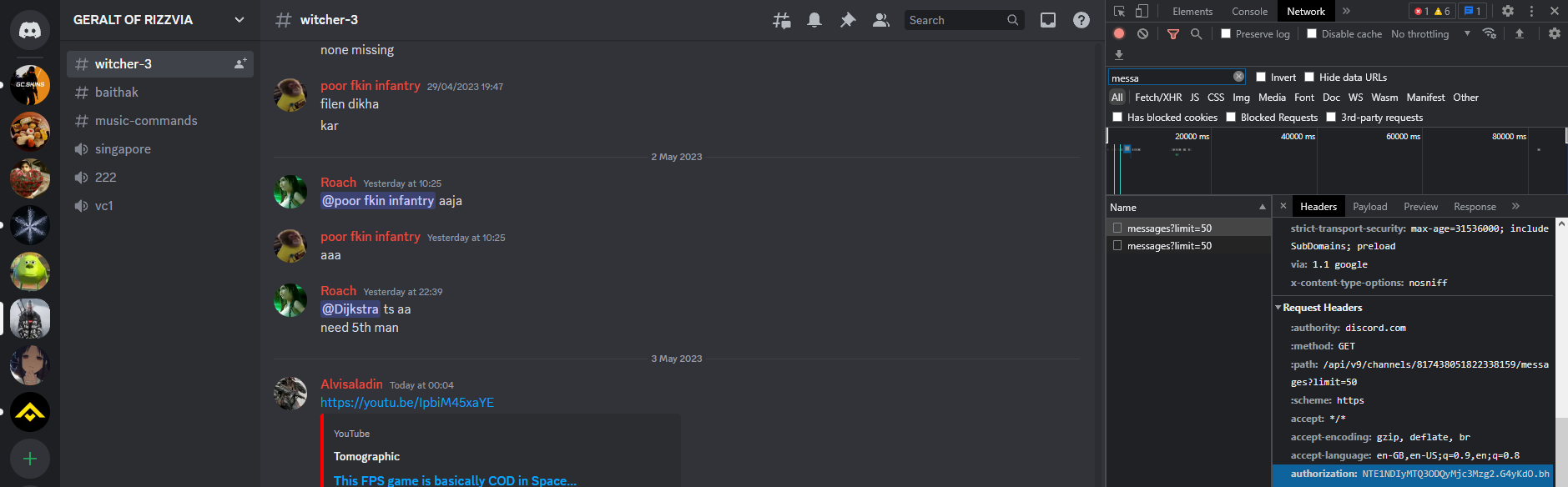Show pinned messages
Image resolution: width=1568 pixels, height=487 pixels.
click(848, 20)
